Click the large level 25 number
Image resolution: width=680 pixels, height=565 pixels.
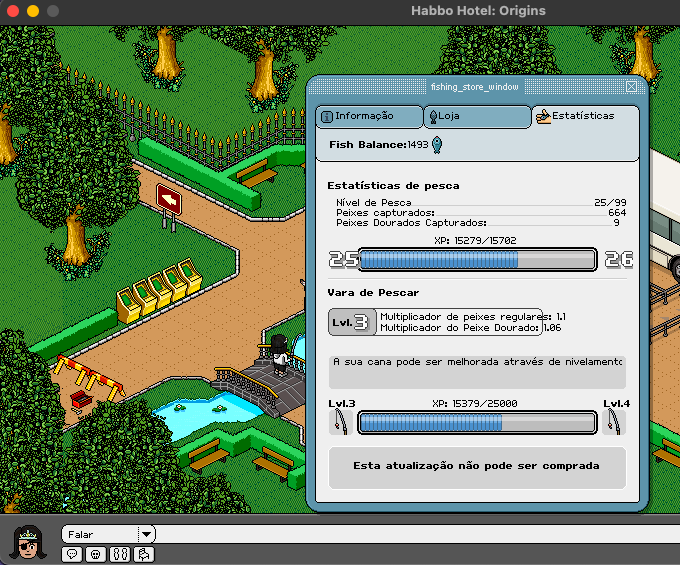pos(343,260)
